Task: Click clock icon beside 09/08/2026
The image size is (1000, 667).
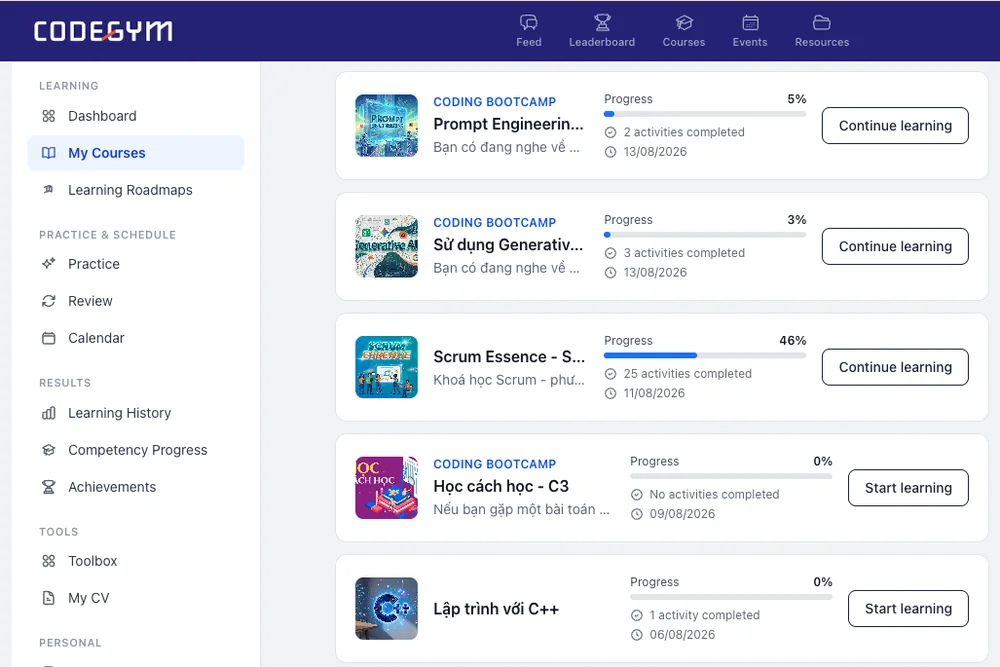Action: click(636, 514)
